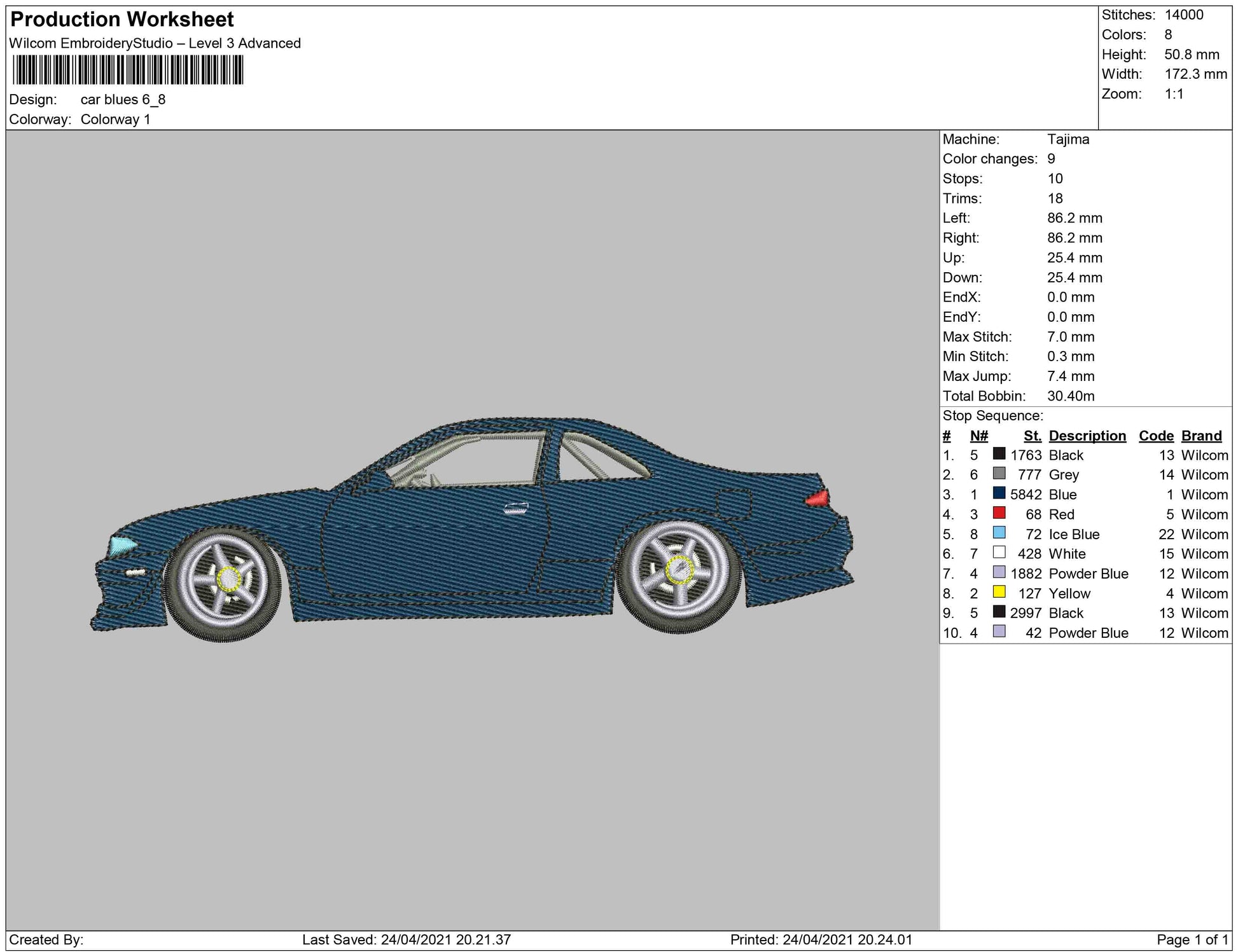
Task: Click the Grey swatch in stop 2
Action: (x=999, y=474)
